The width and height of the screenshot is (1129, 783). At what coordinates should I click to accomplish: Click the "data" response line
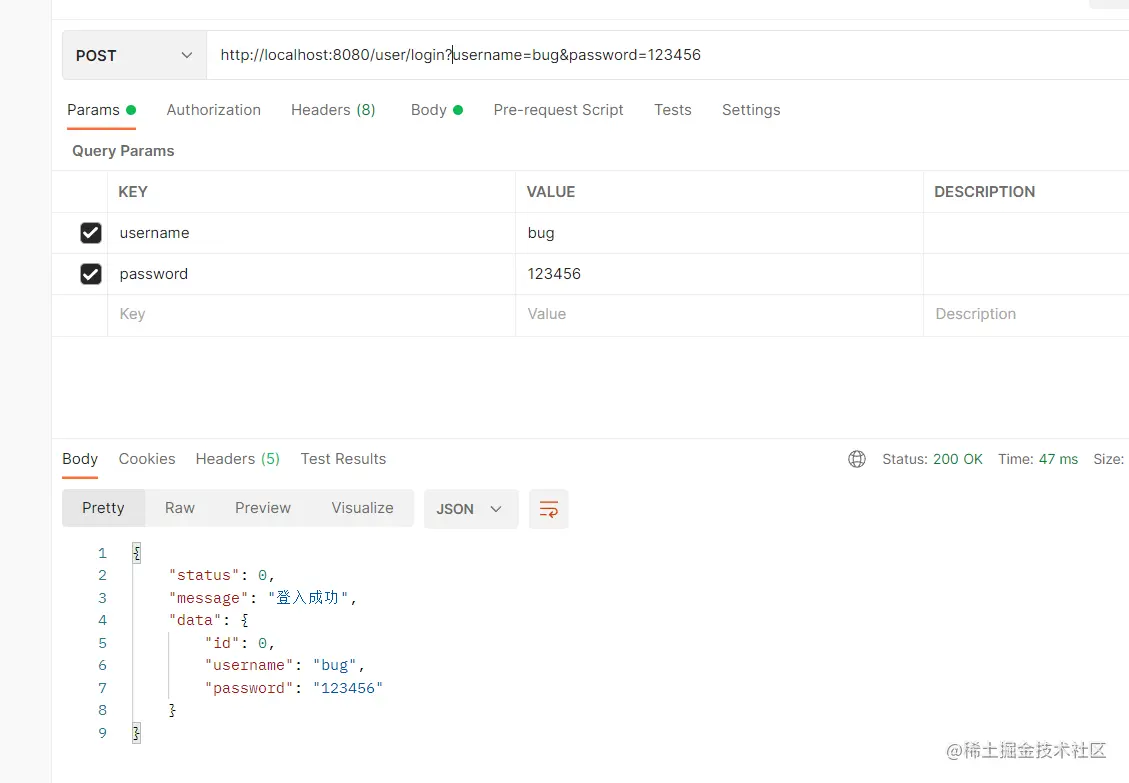point(209,620)
